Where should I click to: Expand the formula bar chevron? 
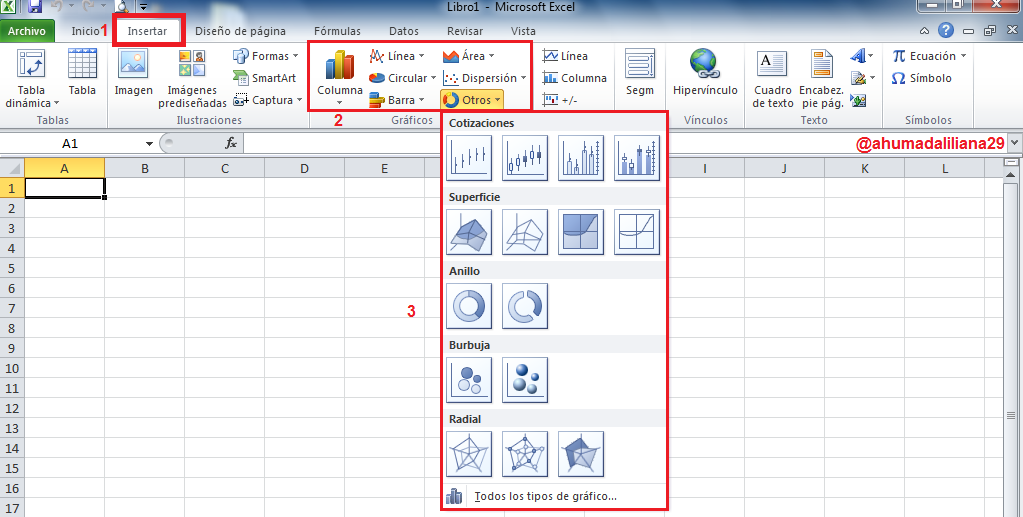tap(1015, 143)
